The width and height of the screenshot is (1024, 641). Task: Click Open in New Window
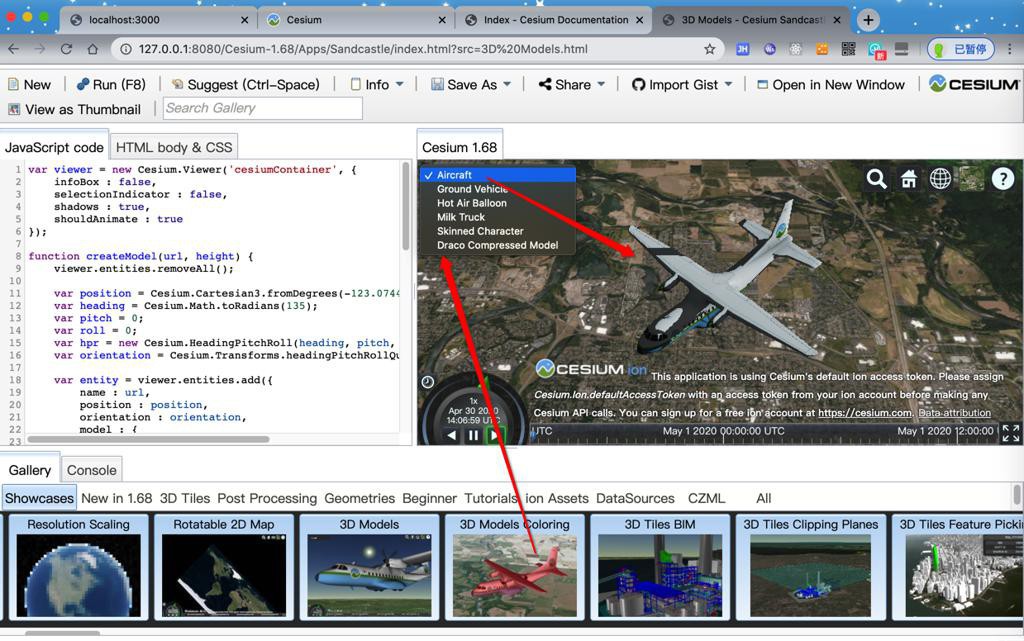point(831,84)
